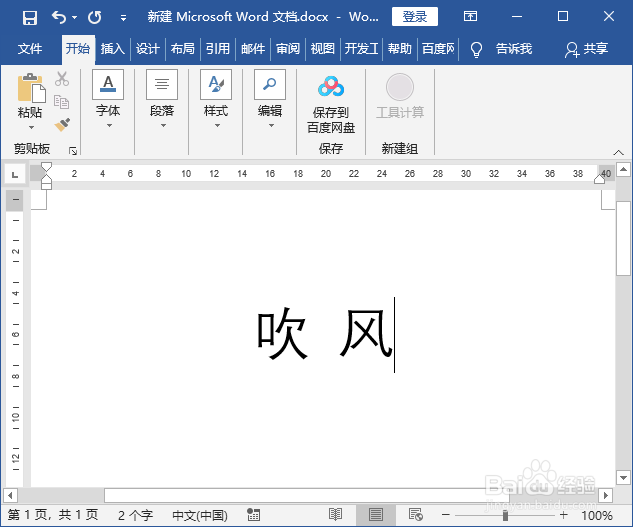Click the Copy icon

[x=62, y=102]
